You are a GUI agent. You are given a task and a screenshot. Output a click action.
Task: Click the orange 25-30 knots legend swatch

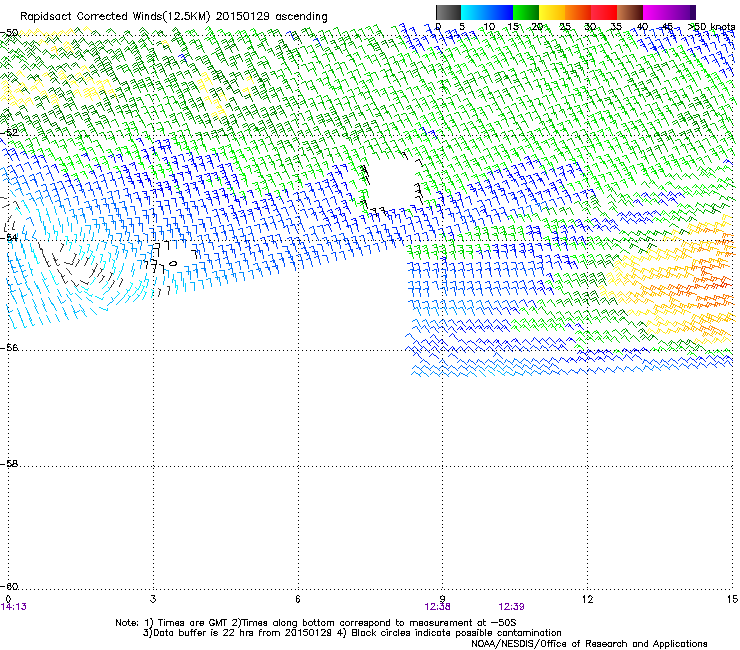tap(578, 12)
